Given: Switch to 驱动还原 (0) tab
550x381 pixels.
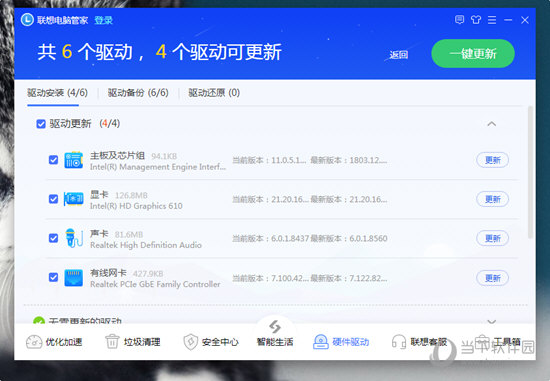Looking at the screenshot, I should pos(214,93).
